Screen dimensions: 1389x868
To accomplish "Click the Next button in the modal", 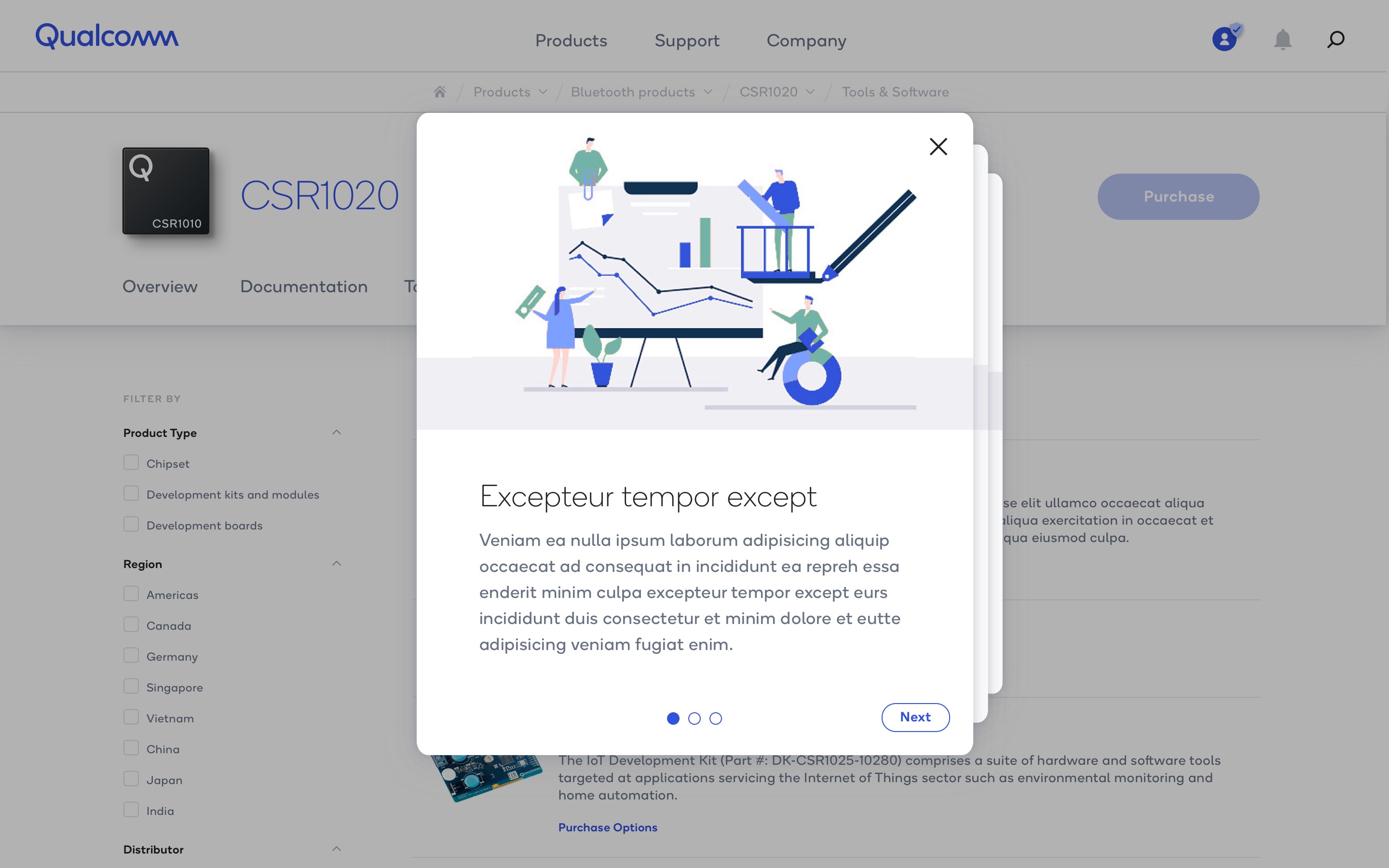I will 915,717.
